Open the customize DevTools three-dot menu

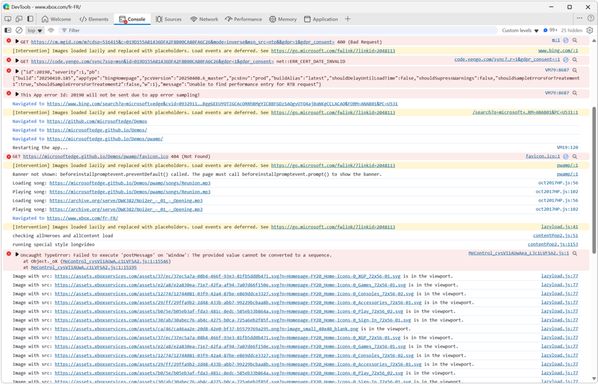pos(580,18)
